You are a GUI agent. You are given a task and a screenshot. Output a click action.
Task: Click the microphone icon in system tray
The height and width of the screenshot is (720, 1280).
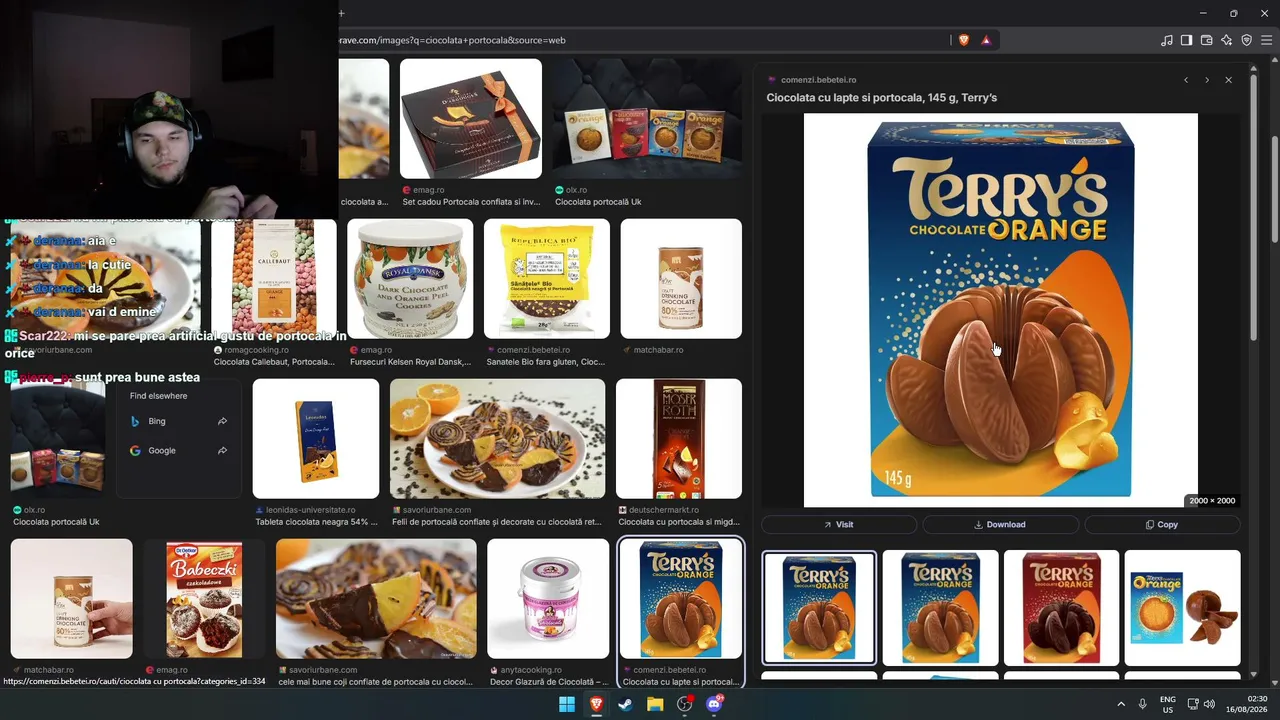(x=1143, y=704)
